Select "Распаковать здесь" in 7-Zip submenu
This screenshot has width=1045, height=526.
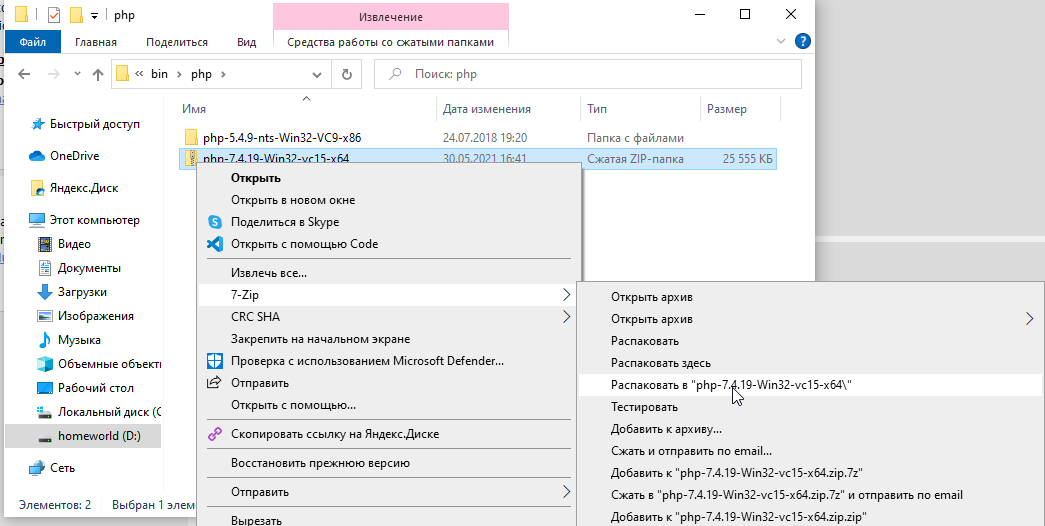660,363
